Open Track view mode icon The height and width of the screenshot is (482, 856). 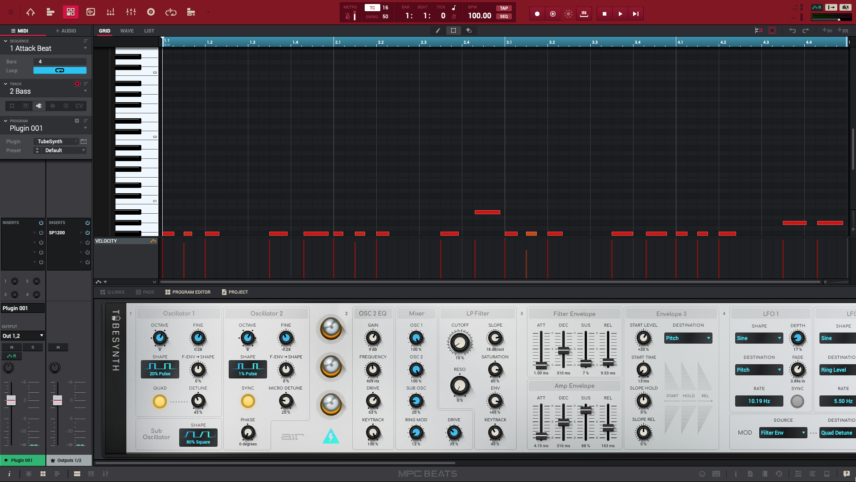tap(50, 12)
